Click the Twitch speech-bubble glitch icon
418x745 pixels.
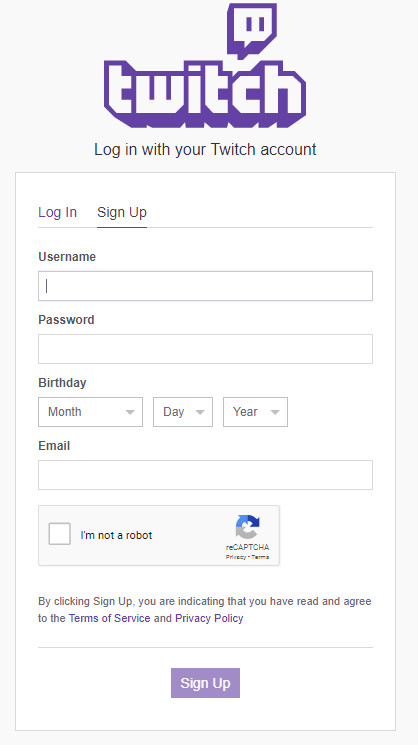click(x=252, y=30)
